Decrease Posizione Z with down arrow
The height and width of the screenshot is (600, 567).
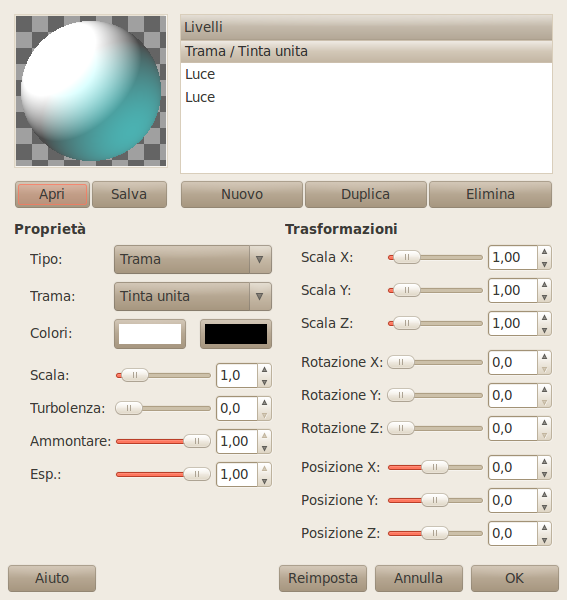point(544,539)
